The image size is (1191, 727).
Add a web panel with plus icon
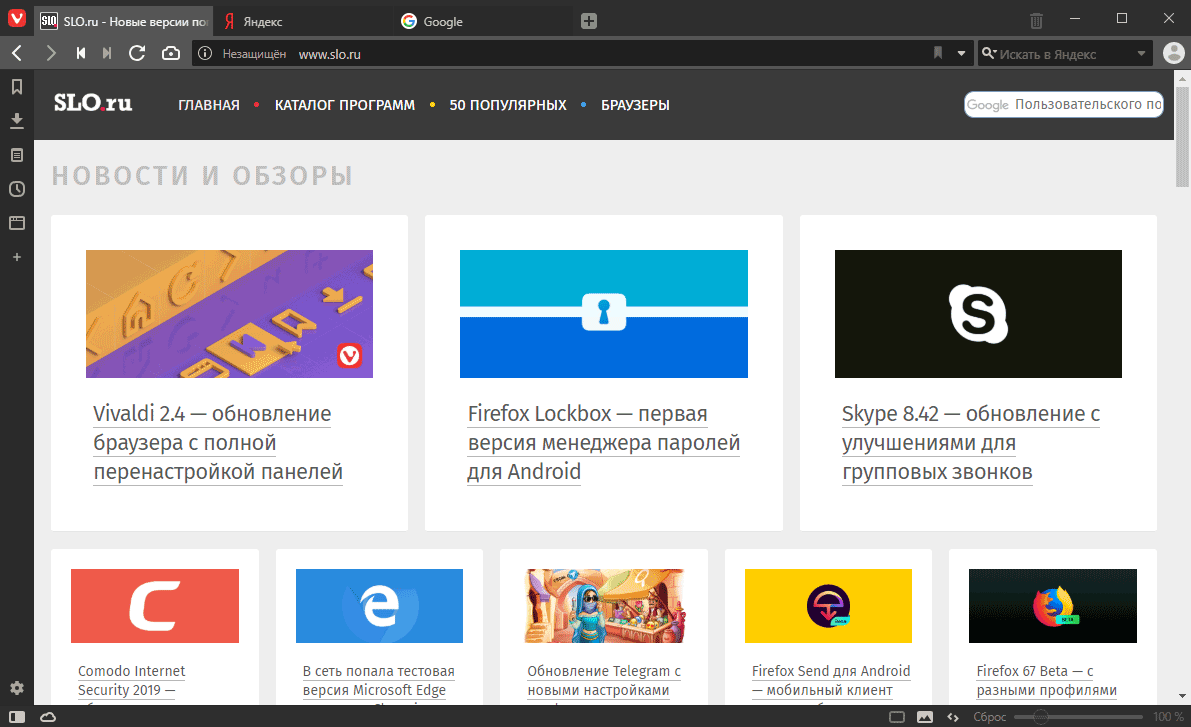[17, 258]
